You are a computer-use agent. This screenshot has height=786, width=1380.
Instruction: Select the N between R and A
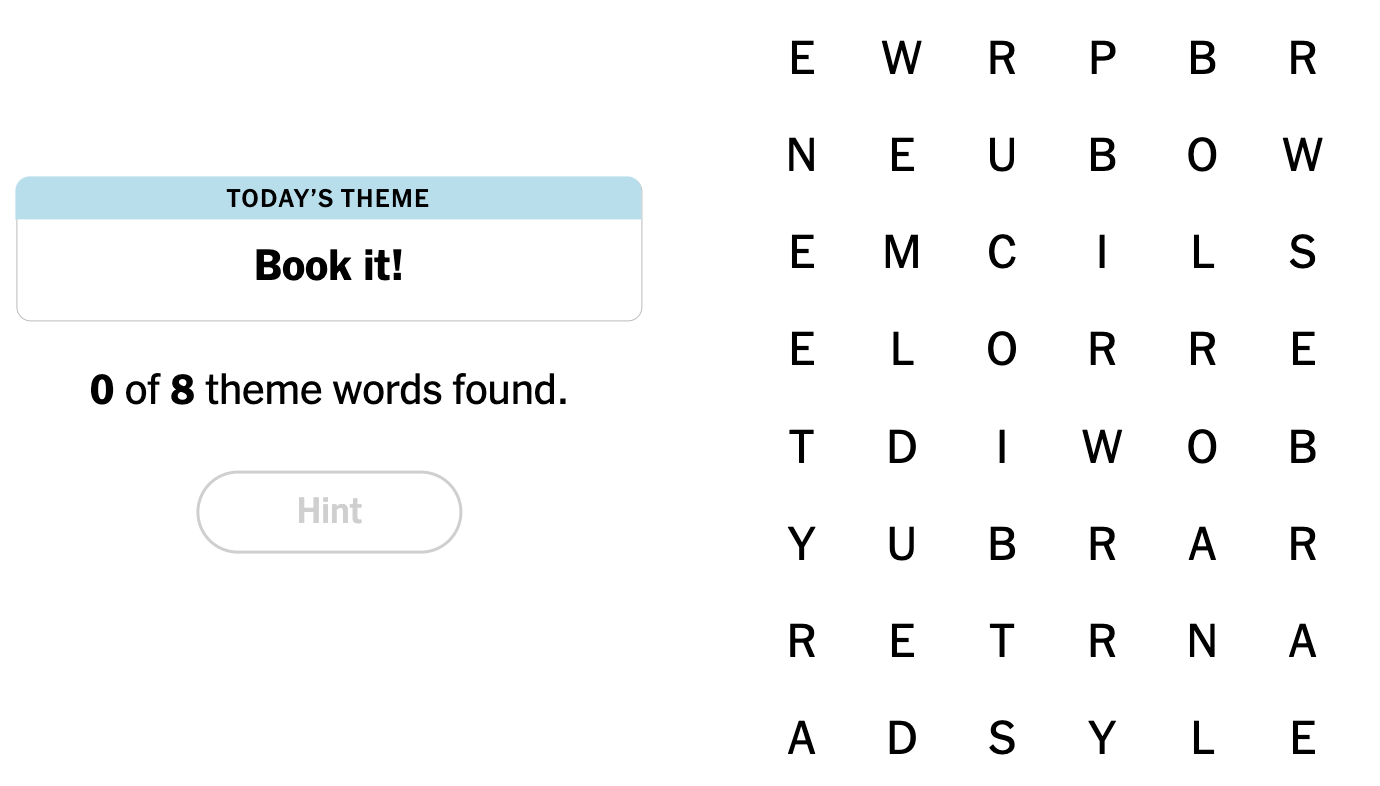pos(1201,641)
